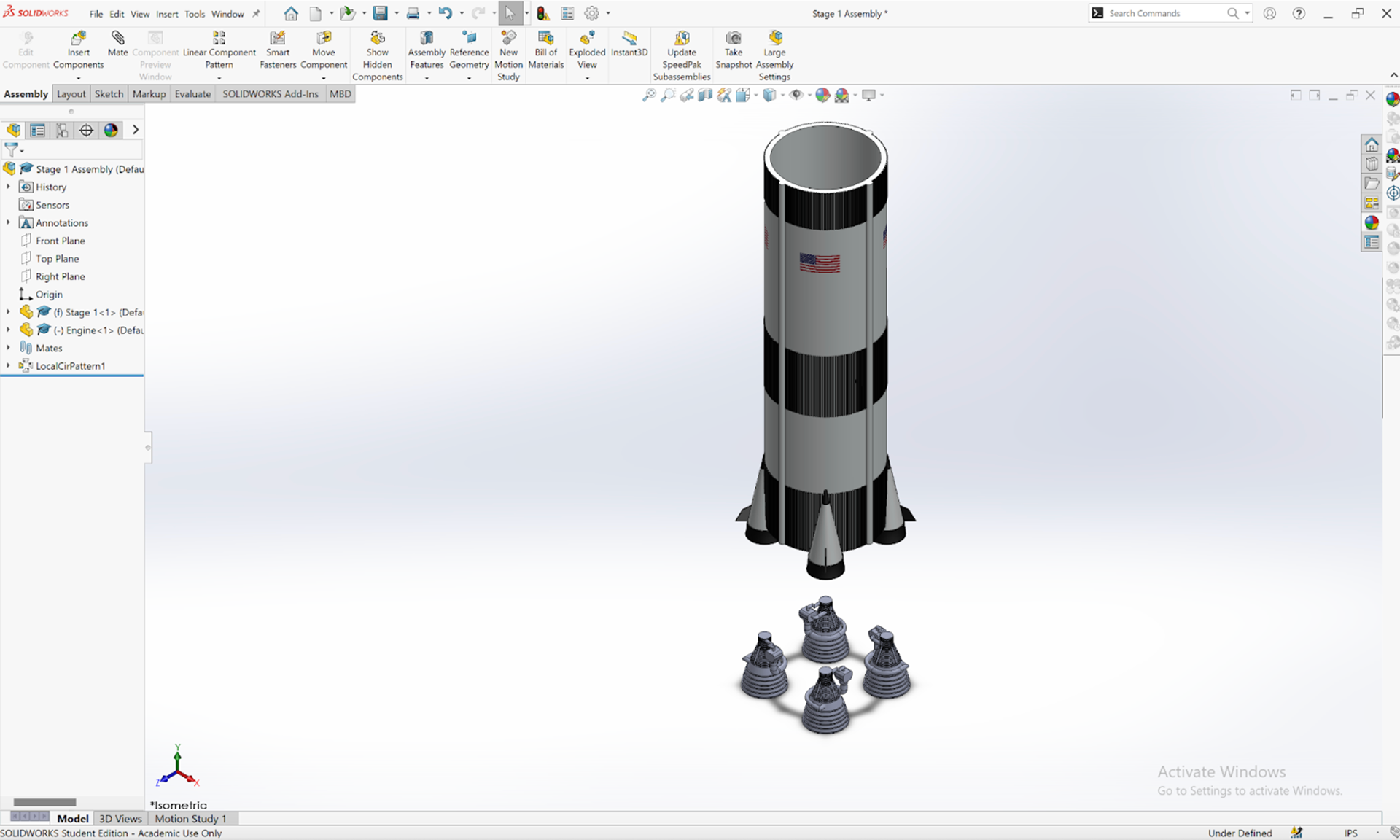Open Save dropdown arrow

click(x=396, y=13)
